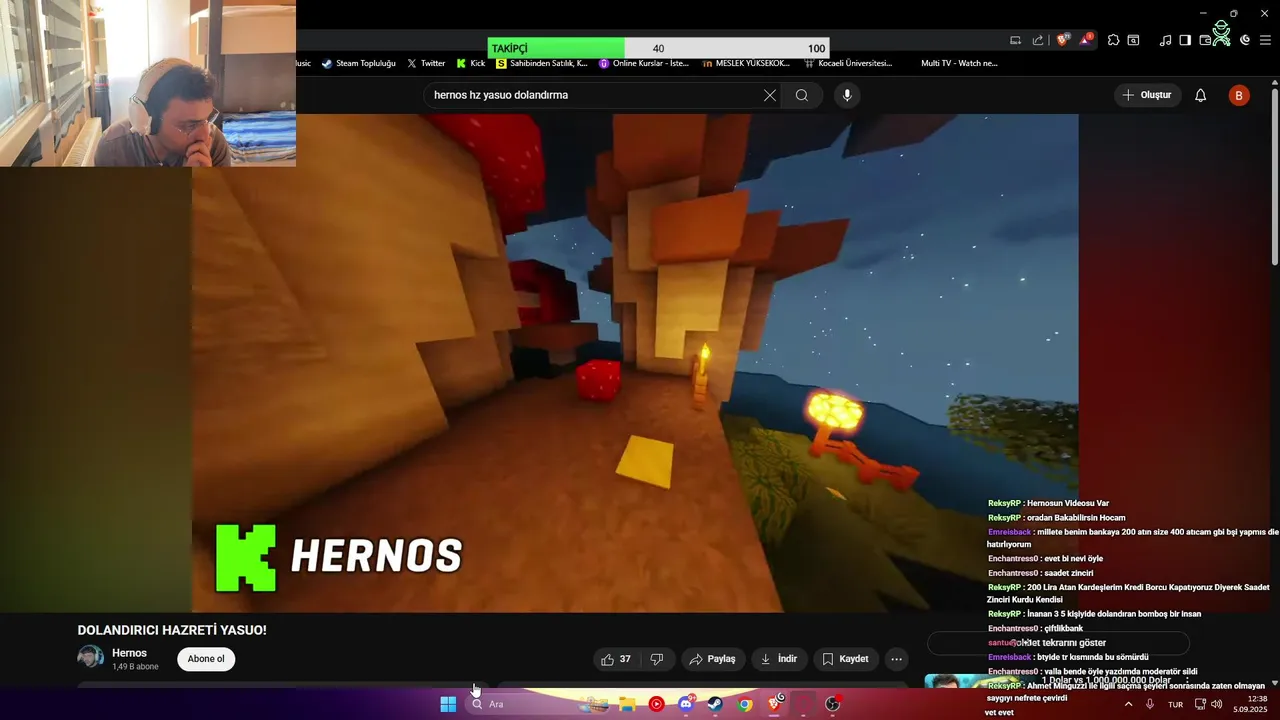1280x720 pixels.
Task: Click the Oluştur create button
Action: point(1146,95)
